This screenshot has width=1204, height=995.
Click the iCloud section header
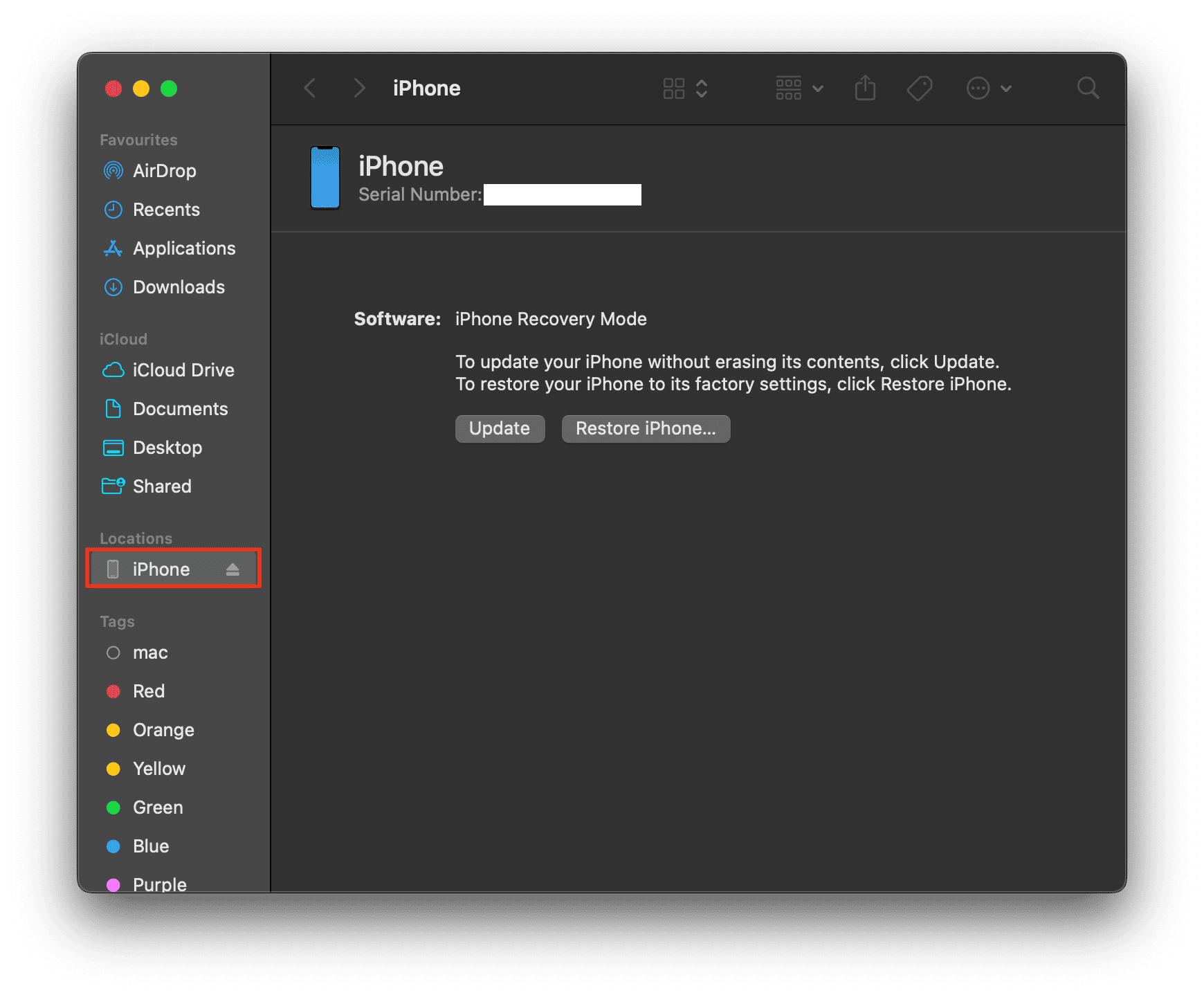(123, 339)
